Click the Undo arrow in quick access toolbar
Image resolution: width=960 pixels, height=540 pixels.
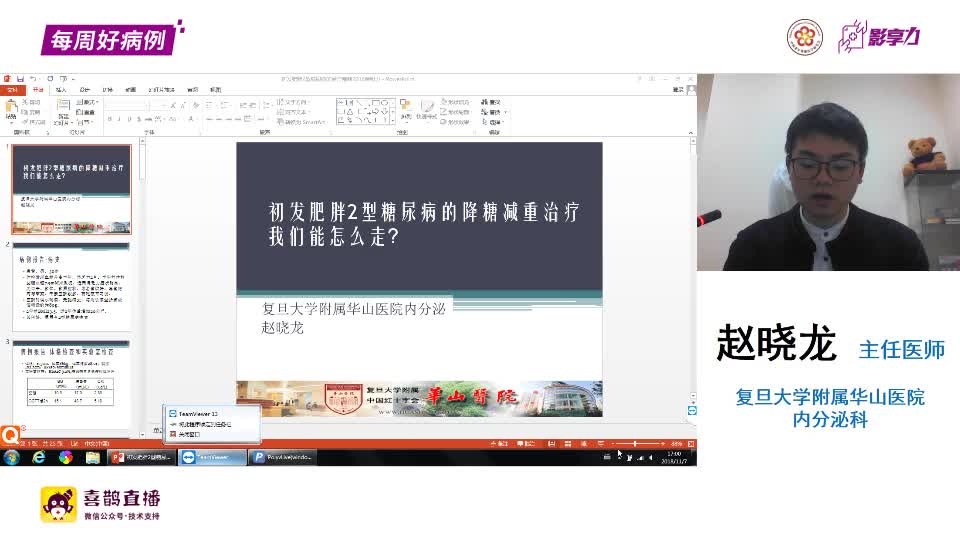pos(34,79)
